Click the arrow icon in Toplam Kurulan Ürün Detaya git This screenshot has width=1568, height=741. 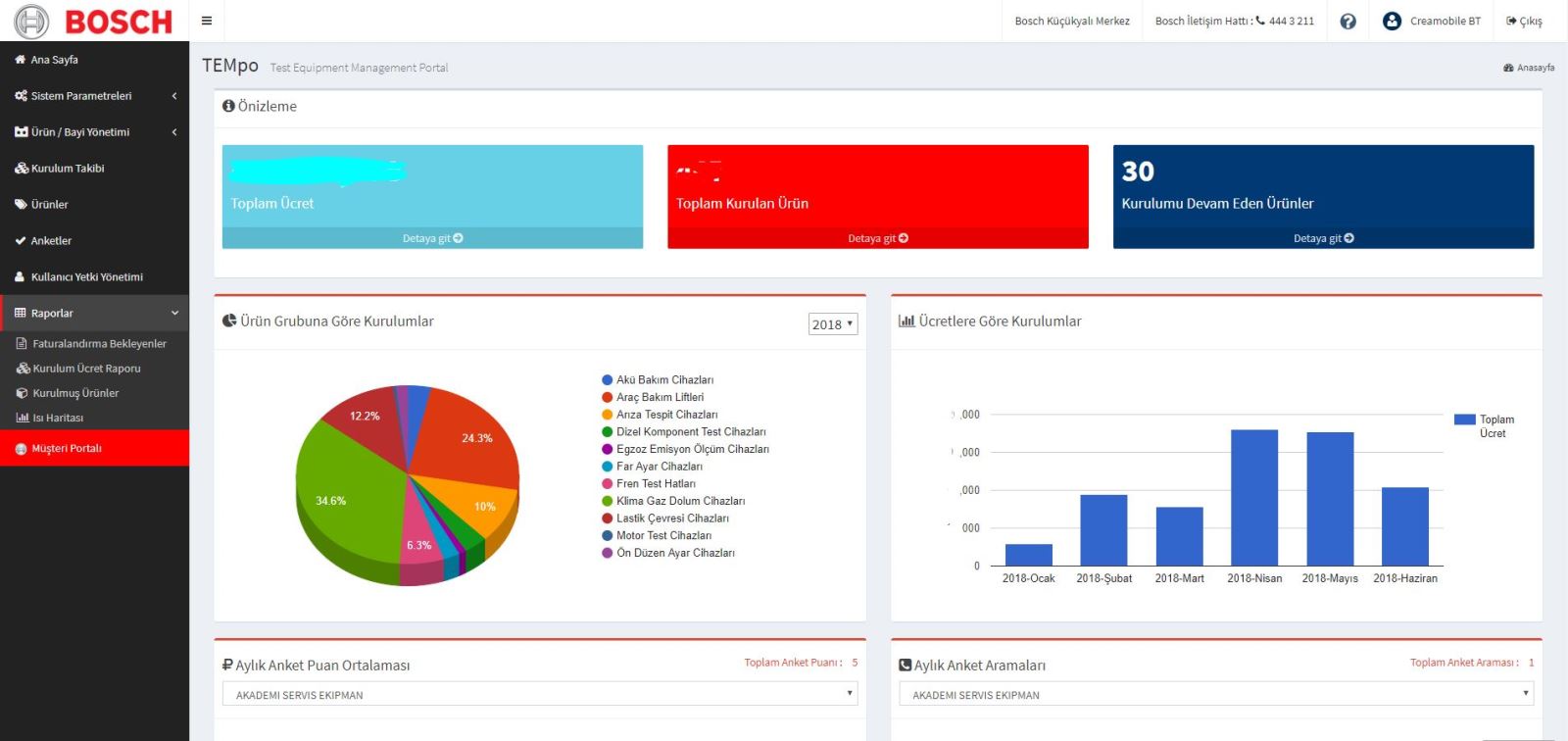pyautogui.click(x=904, y=238)
